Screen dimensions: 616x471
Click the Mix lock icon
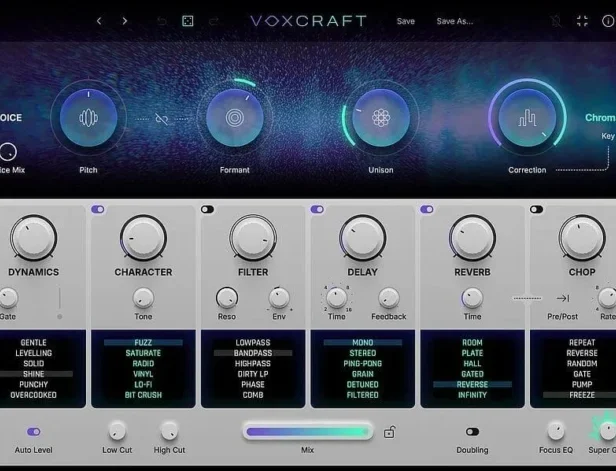tap(389, 432)
